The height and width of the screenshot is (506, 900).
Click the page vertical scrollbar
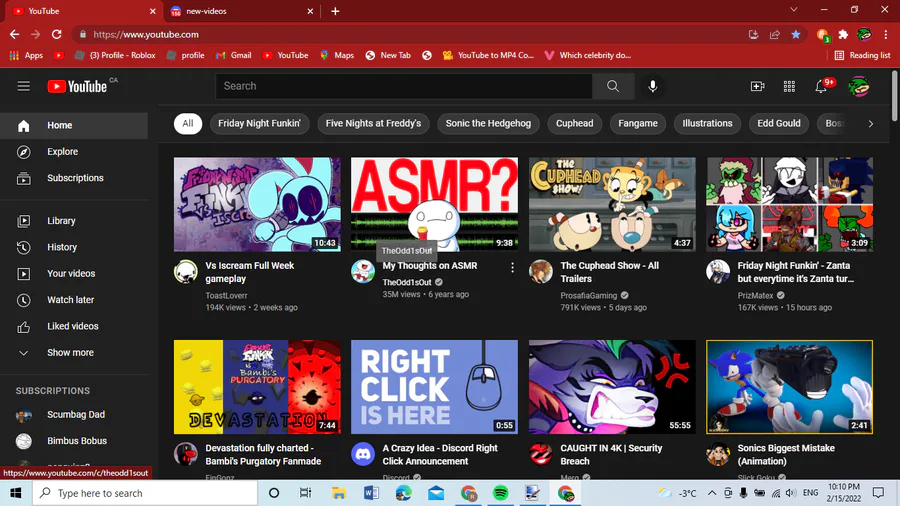pyautogui.click(x=895, y=95)
